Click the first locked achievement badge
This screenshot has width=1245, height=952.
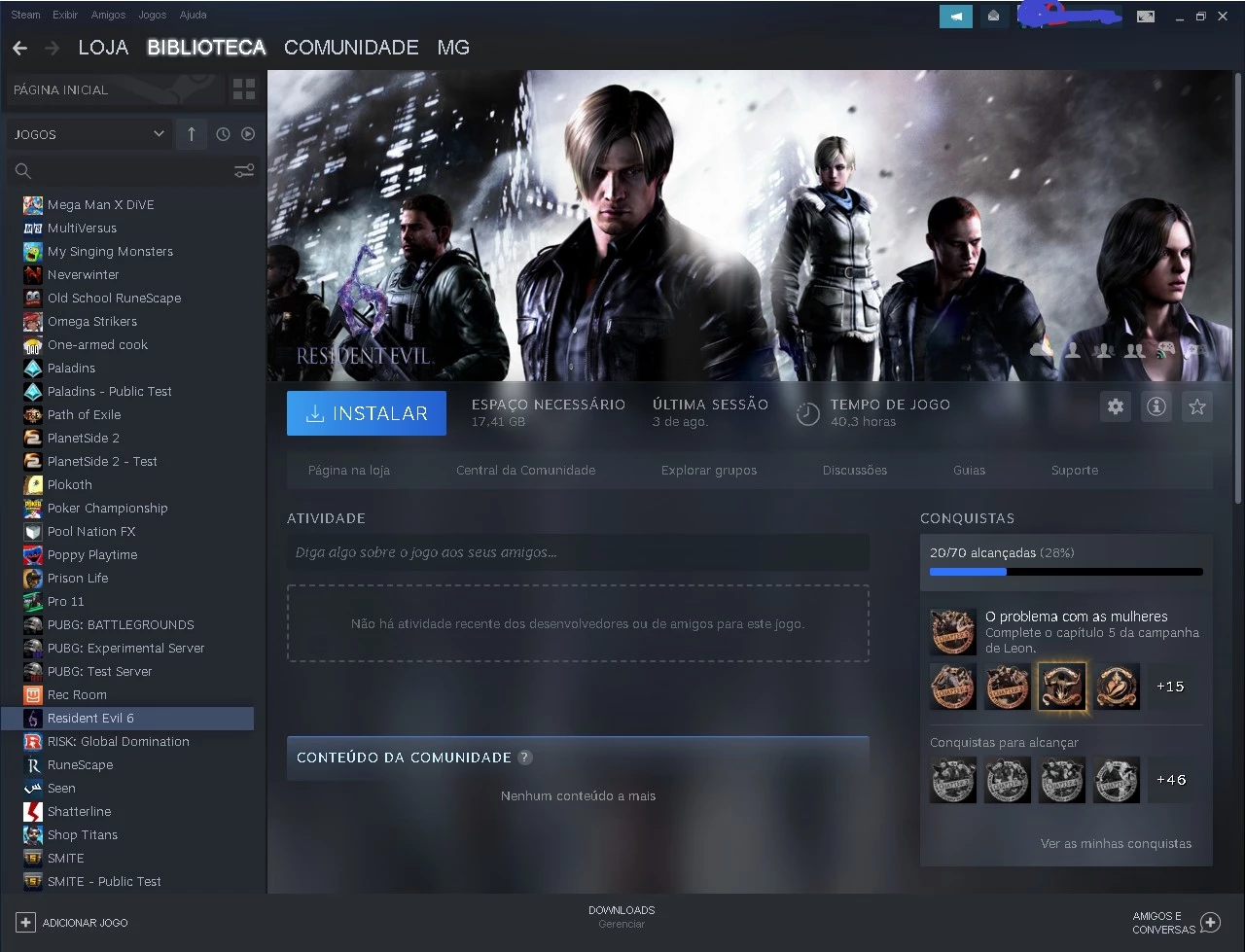[953, 780]
